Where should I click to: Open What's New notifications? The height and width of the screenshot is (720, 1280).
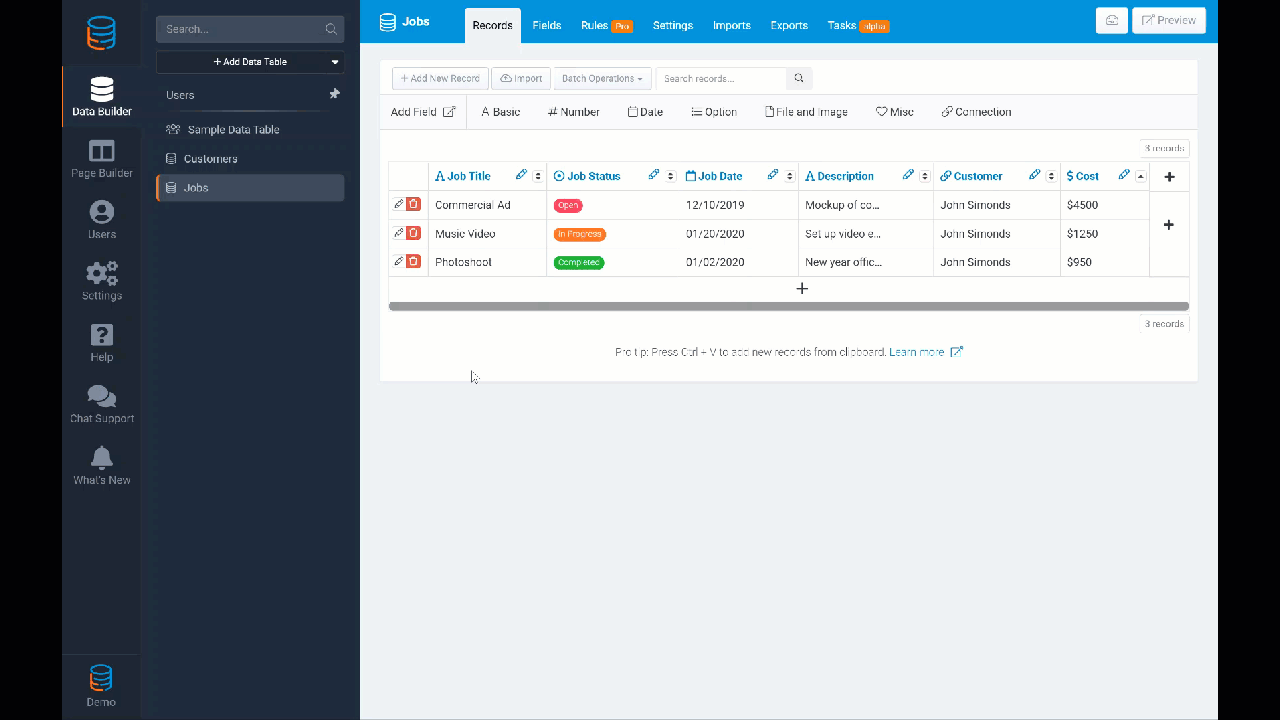point(101,466)
